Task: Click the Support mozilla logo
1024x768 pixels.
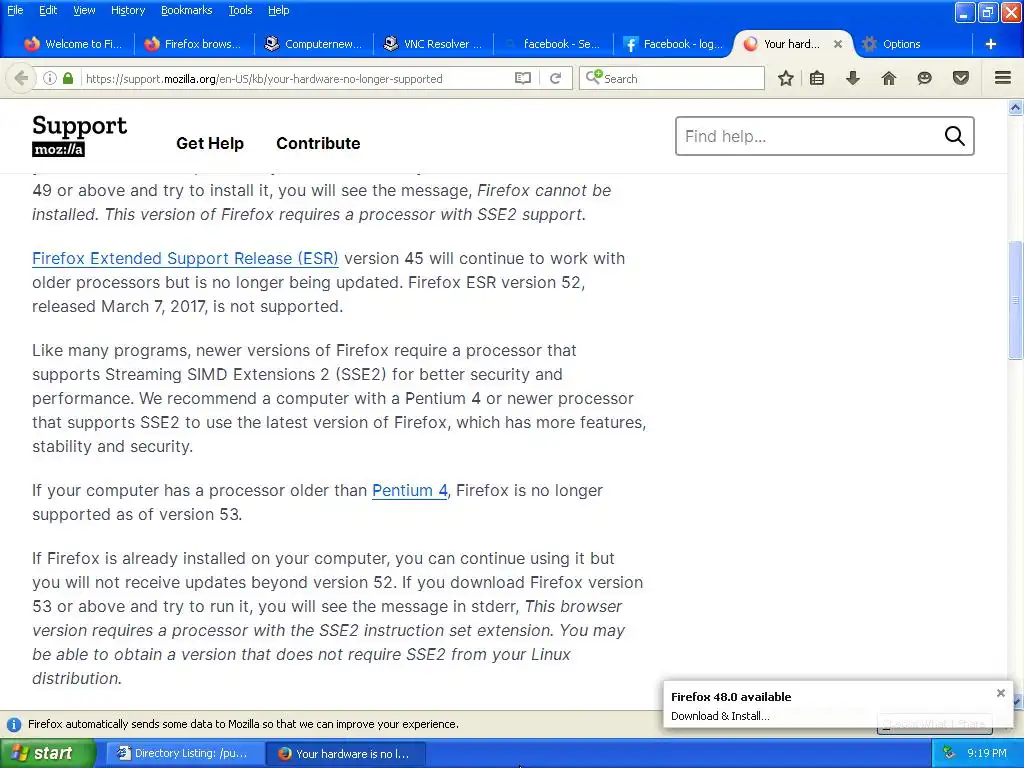Action: point(79,135)
